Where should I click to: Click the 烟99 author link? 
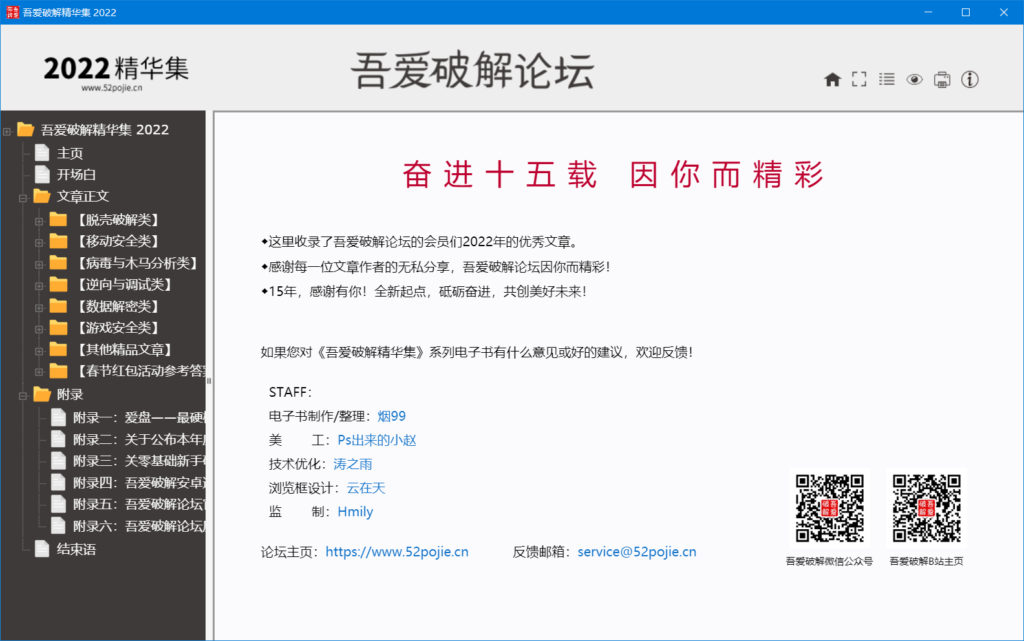392,415
